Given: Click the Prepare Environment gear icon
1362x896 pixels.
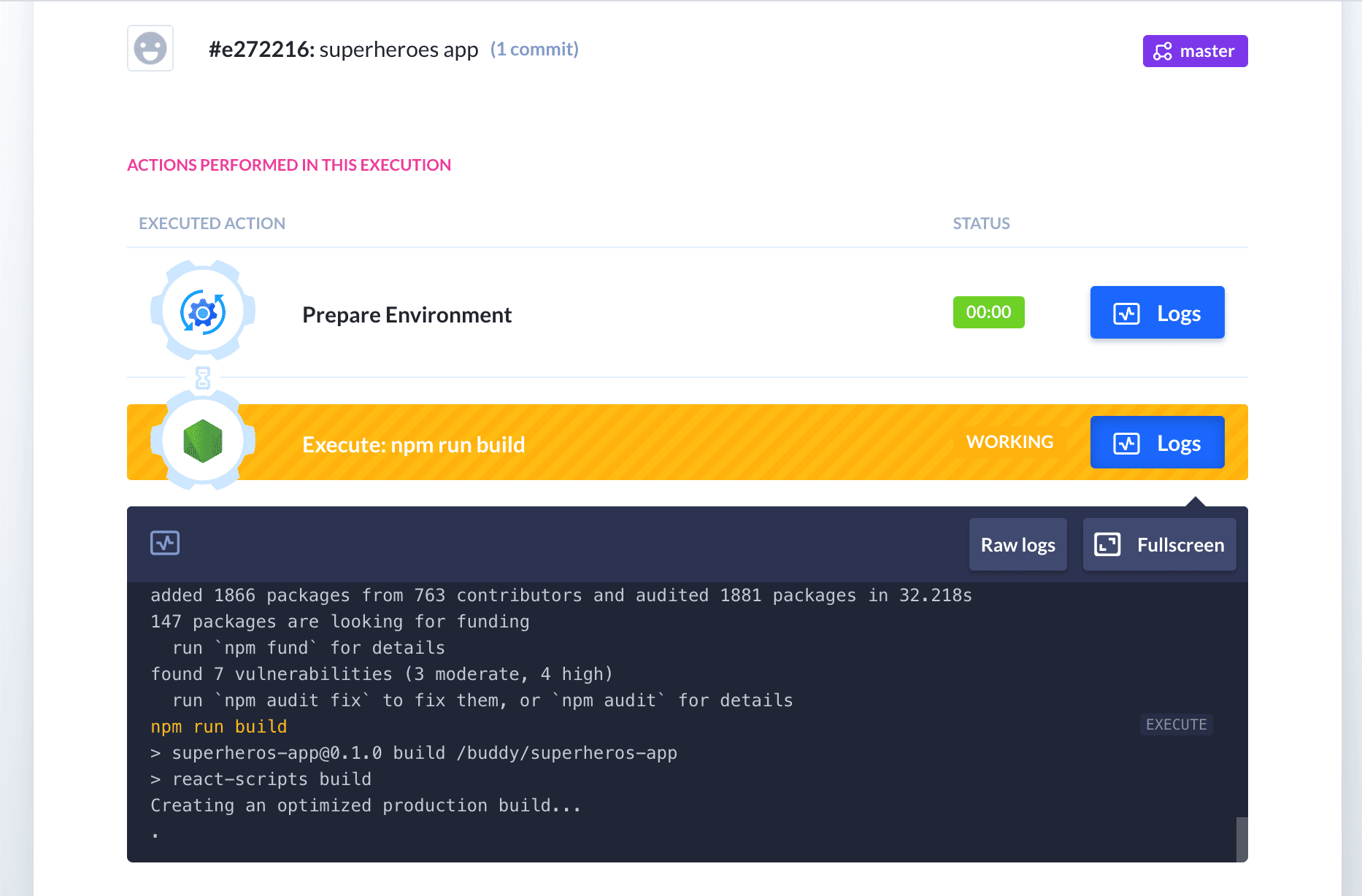Looking at the screenshot, I should point(203,312).
